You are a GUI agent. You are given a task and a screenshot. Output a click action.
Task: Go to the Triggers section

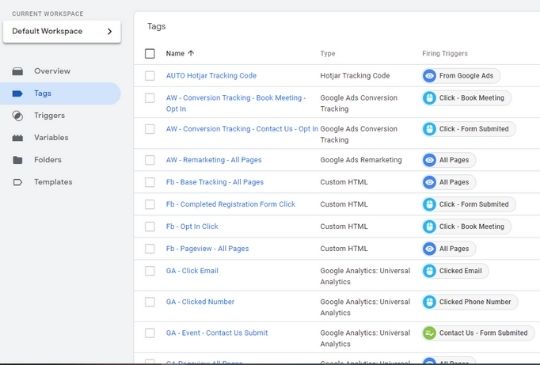[60, 116]
